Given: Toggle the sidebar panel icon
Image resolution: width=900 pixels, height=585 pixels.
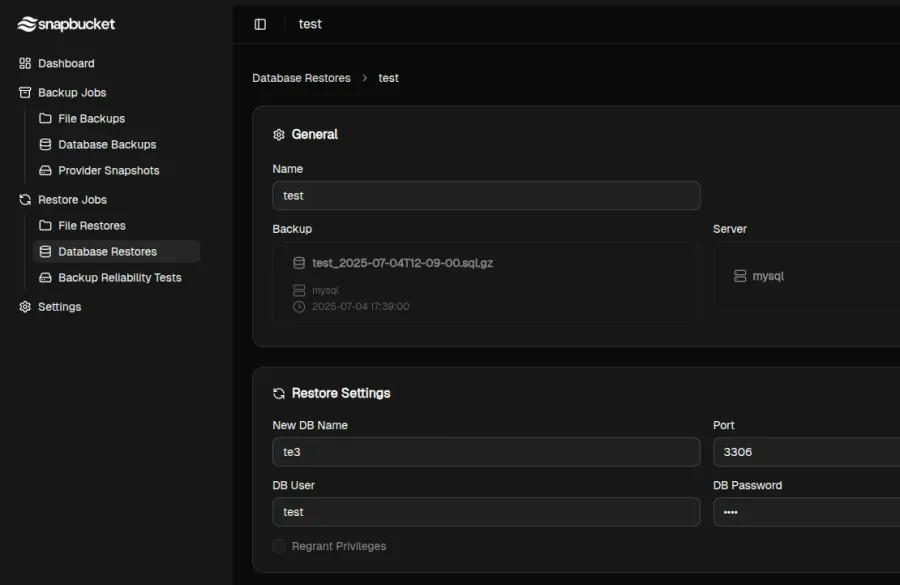Looking at the screenshot, I should pos(260,24).
